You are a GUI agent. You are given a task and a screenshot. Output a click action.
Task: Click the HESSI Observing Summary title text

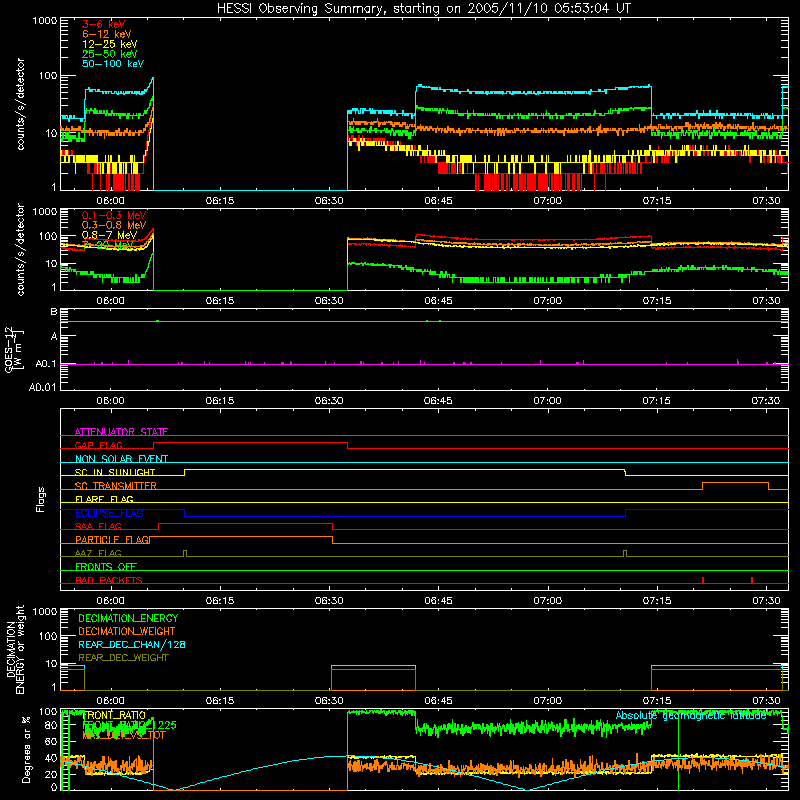pos(423,9)
